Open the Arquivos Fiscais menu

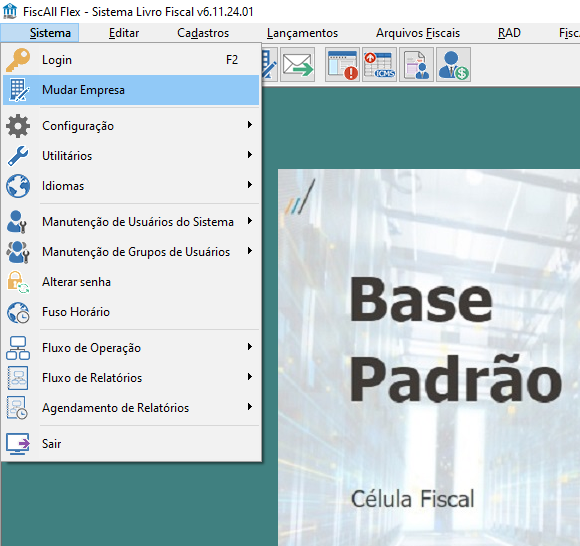[418, 33]
